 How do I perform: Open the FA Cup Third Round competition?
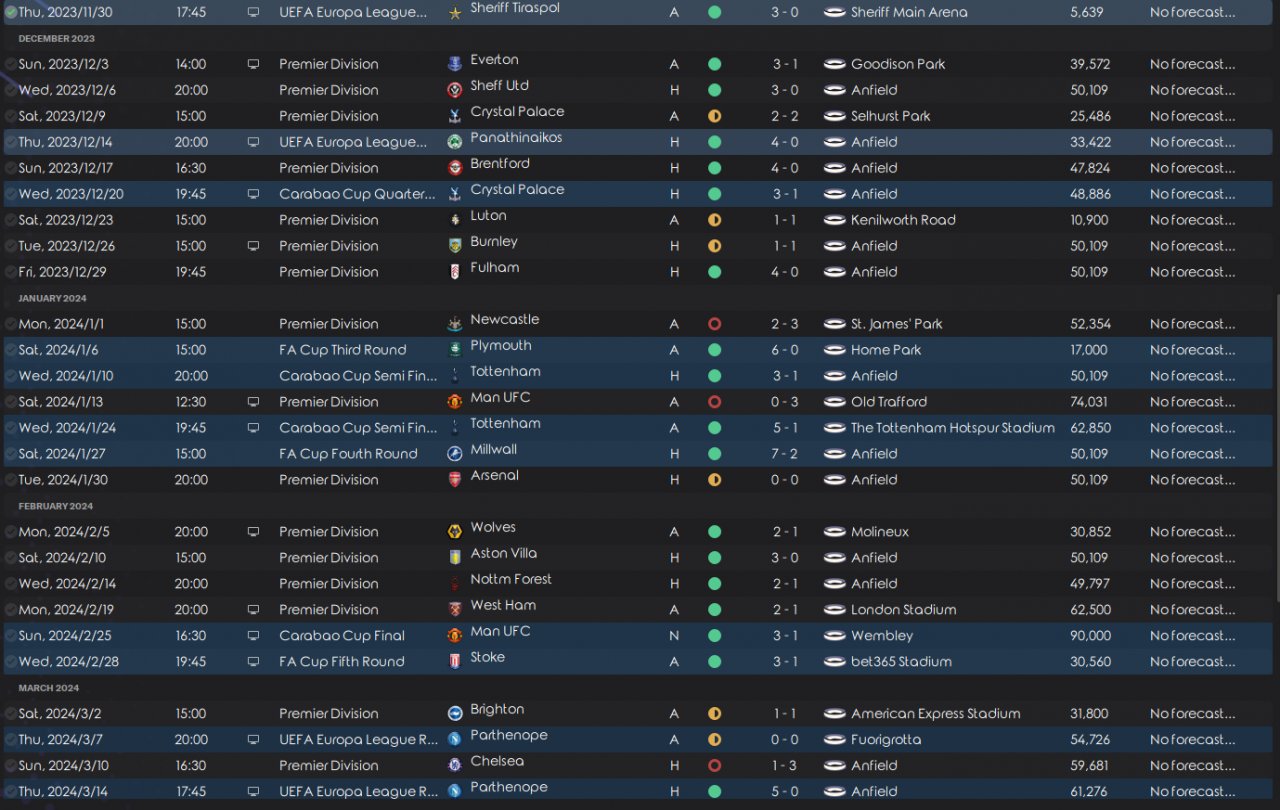[342, 350]
